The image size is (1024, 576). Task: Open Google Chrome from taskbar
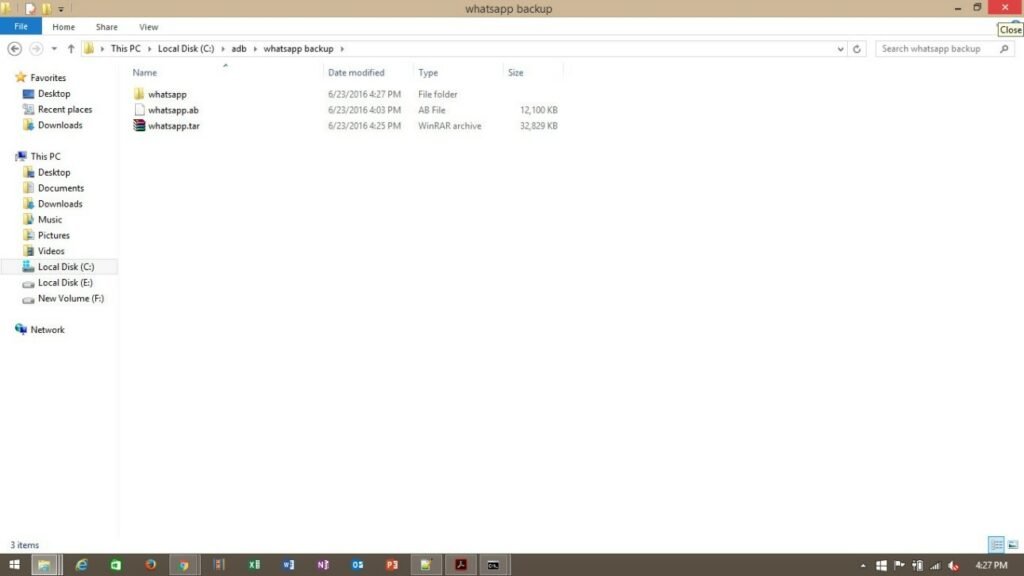(184, 565)
